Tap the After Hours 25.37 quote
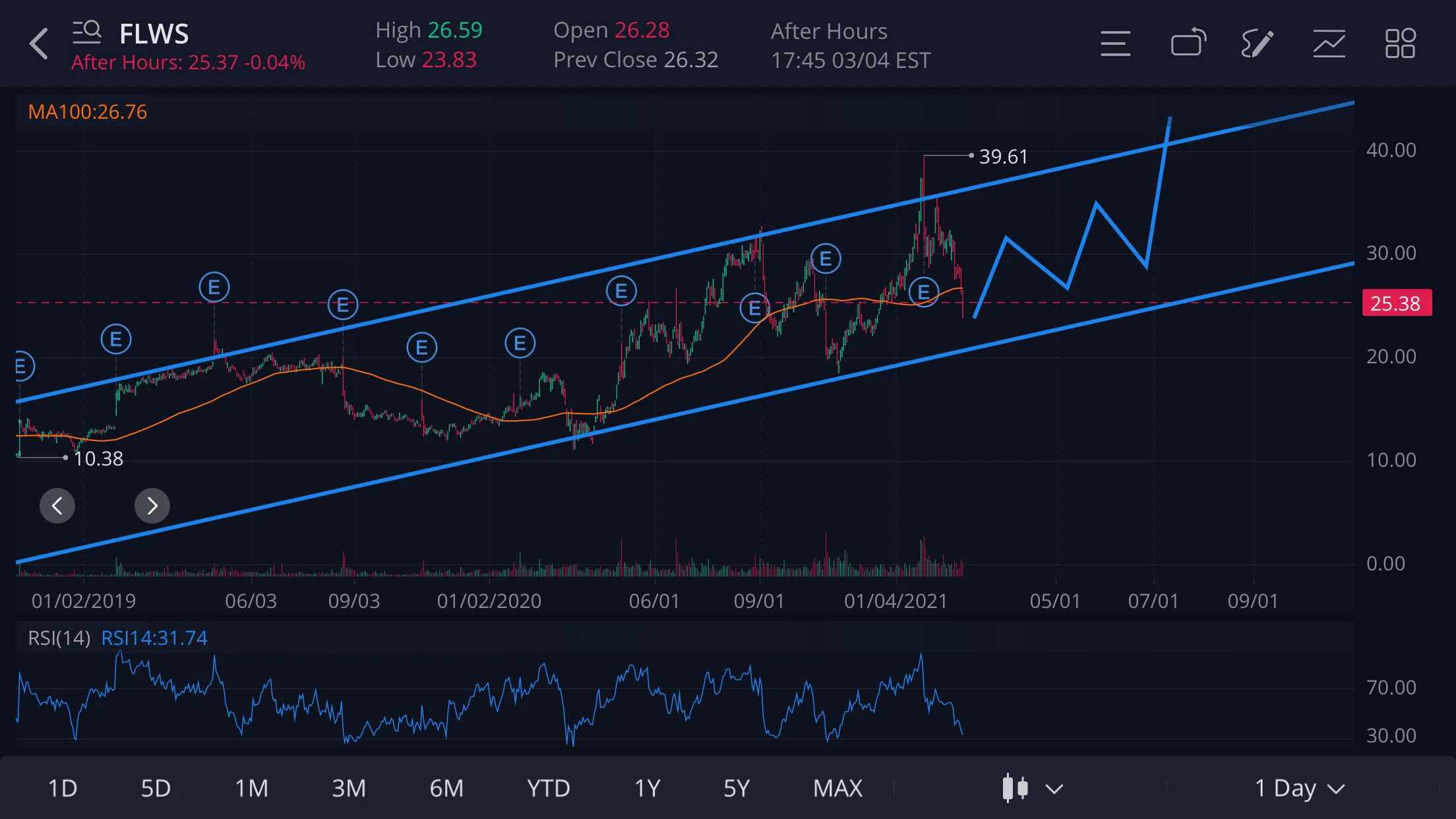Viewport: 1456px width, 819px height. point(188,62)
